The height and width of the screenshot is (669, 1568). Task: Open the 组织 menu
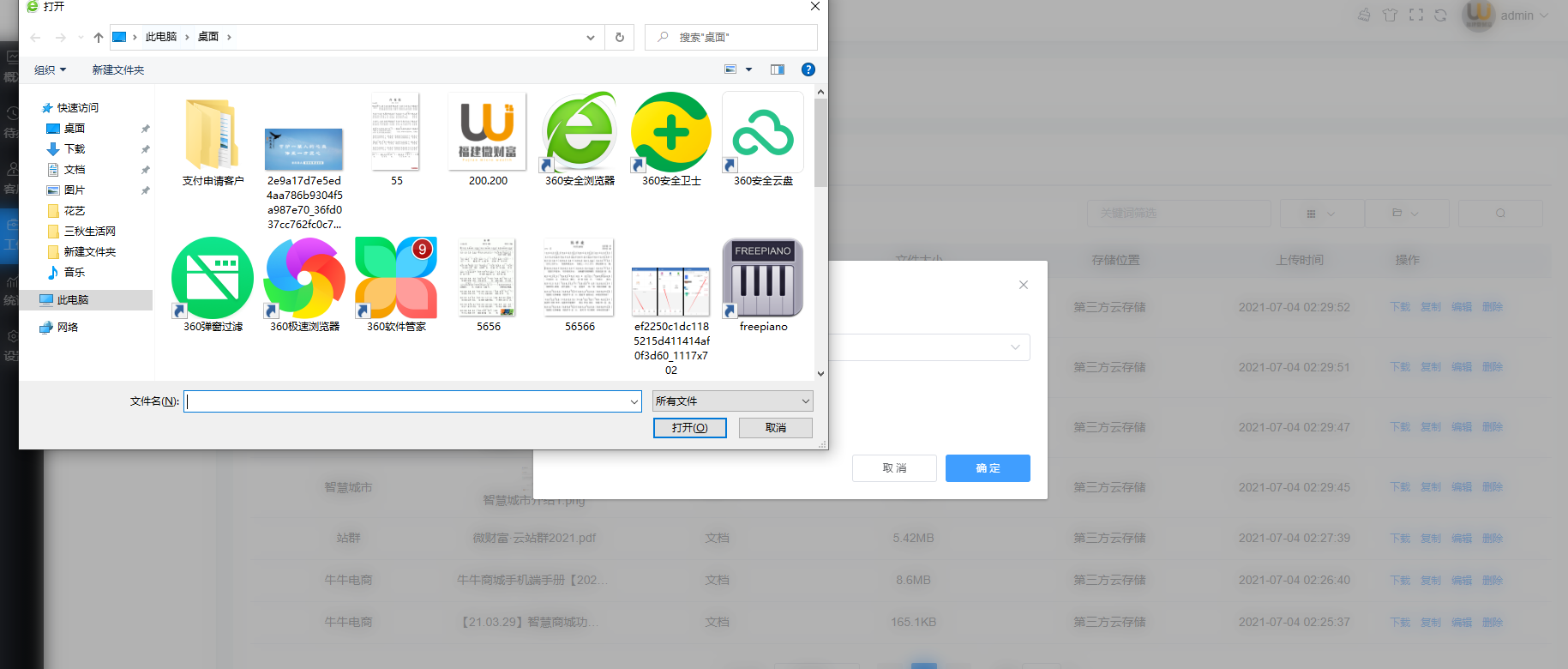click(50, 69)
